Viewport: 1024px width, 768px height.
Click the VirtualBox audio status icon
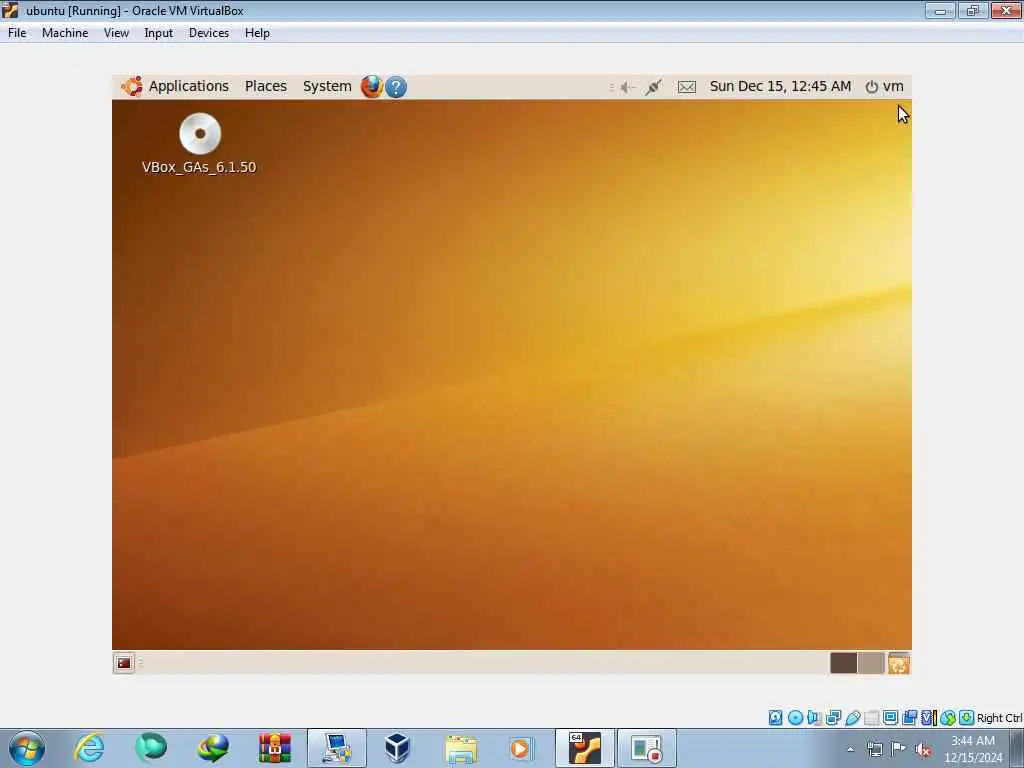pos(814,718)
